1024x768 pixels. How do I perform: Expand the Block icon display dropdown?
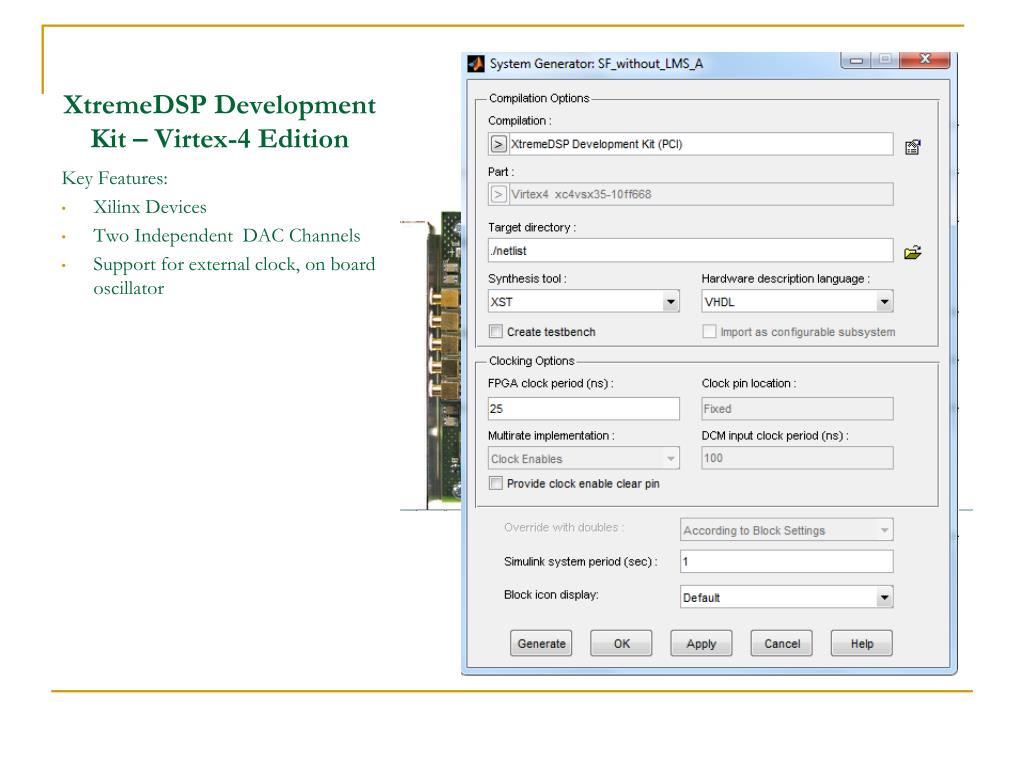884,597
